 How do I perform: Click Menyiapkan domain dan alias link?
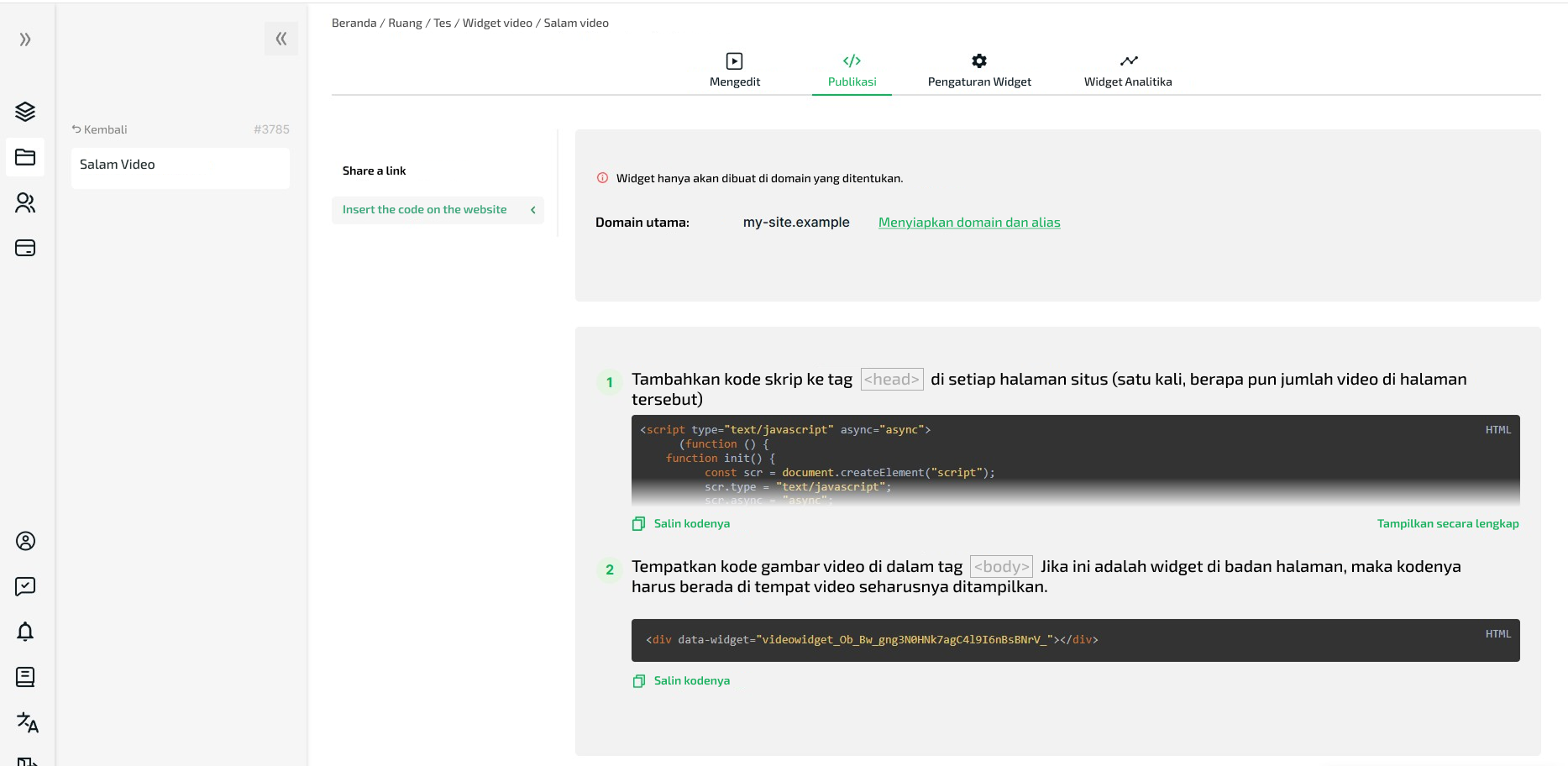click(968, 223)
